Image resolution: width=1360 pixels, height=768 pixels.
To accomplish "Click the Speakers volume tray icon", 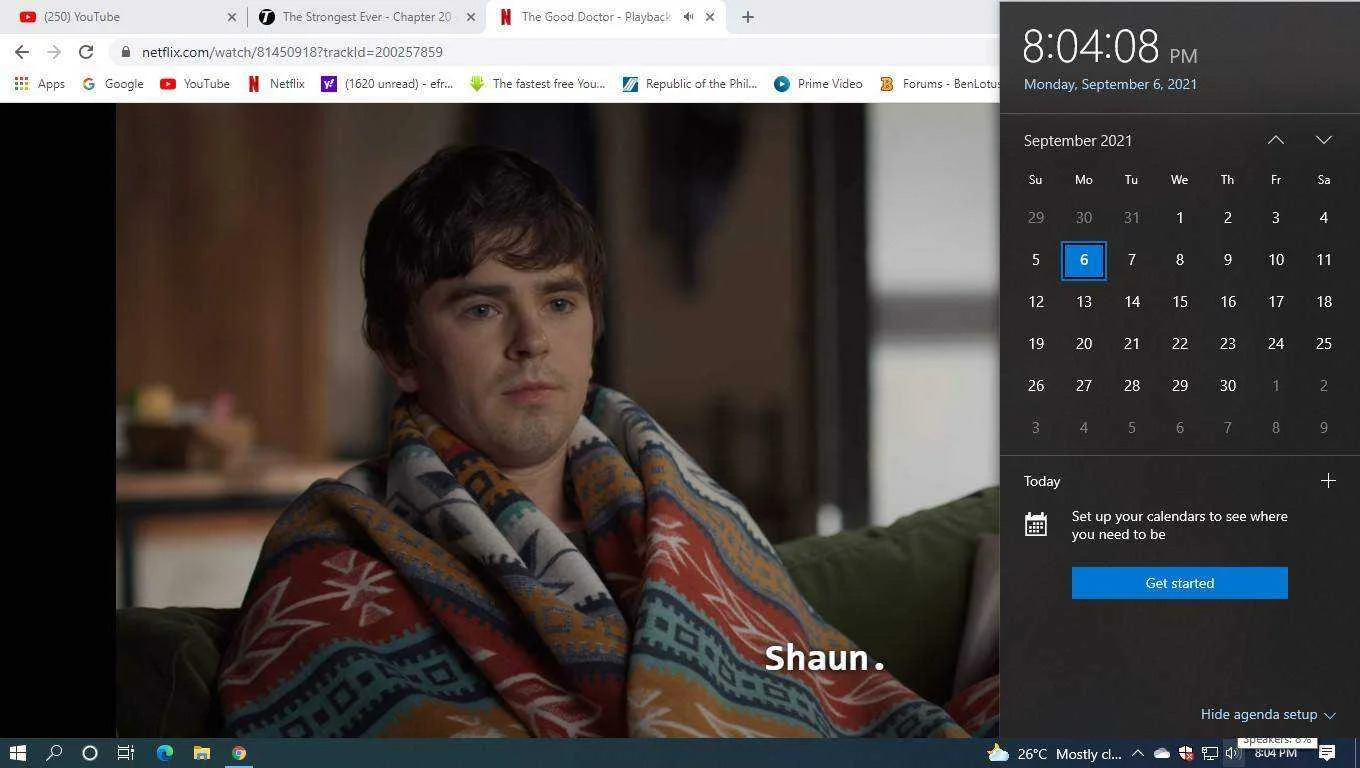I will (x=1232, y=754).
